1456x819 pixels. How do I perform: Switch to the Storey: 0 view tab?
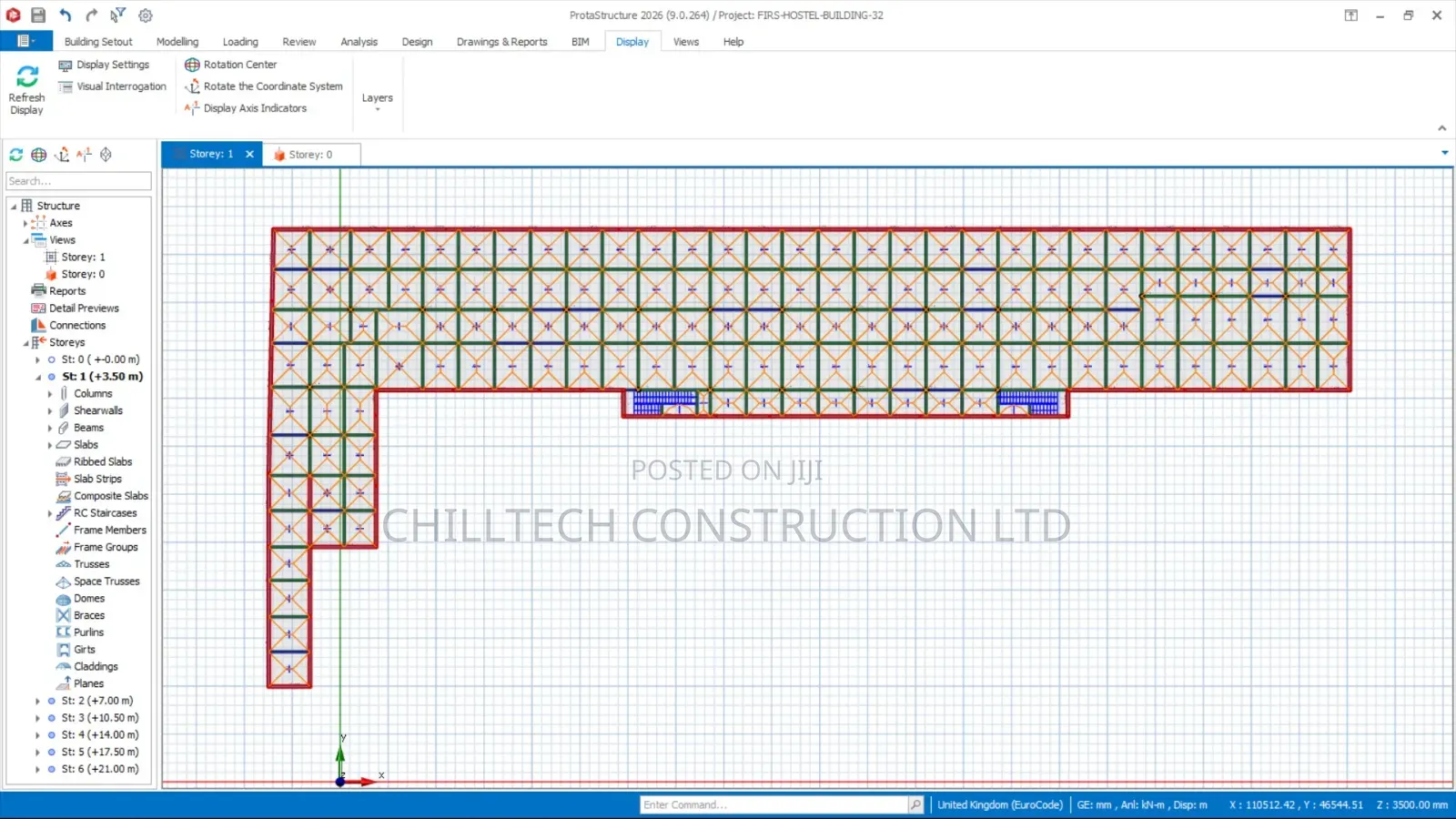311,155
